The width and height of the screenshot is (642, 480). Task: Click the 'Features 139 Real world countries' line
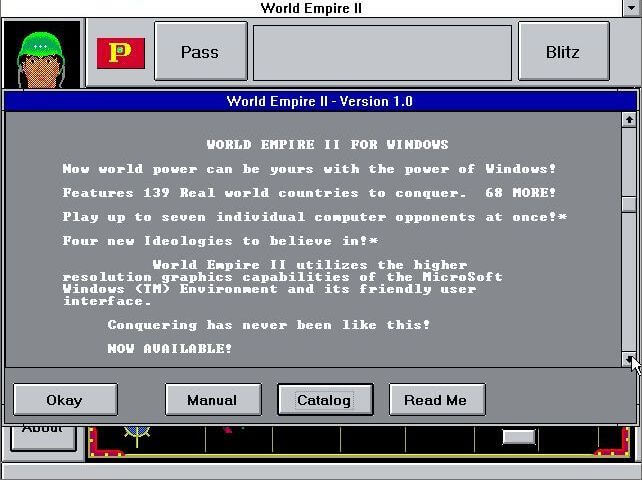click(x=309, y=193)
